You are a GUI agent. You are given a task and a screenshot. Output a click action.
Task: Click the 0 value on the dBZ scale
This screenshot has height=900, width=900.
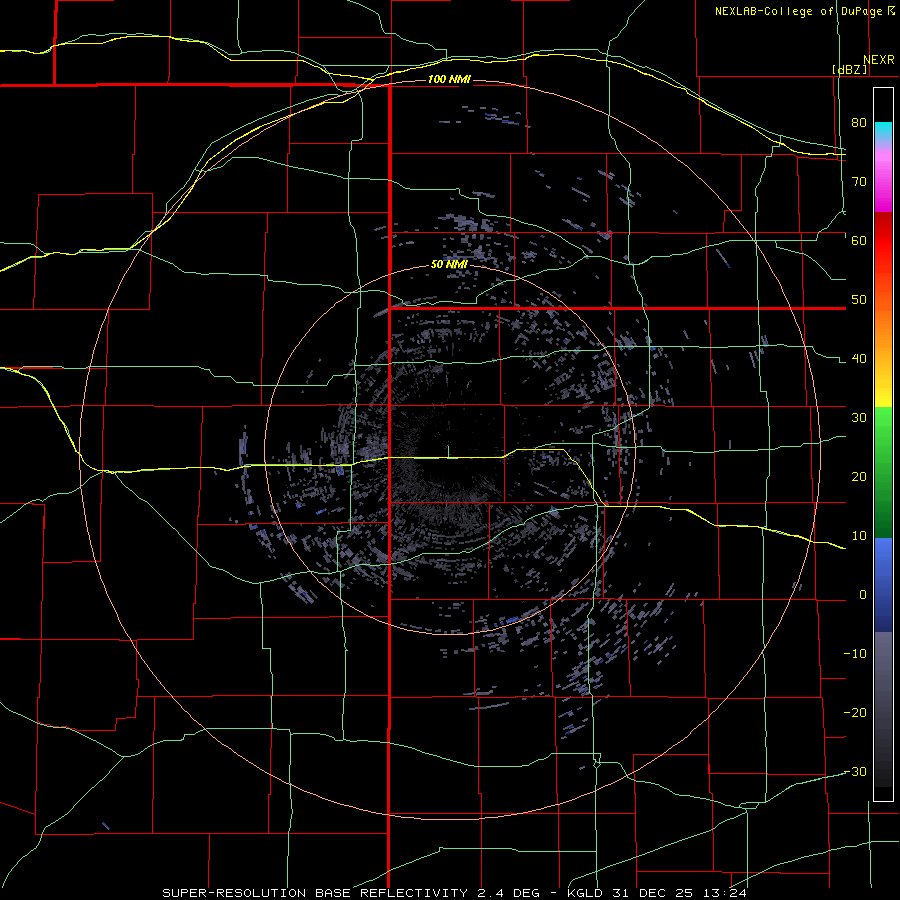pyautogui.click(x=863, y=595)
